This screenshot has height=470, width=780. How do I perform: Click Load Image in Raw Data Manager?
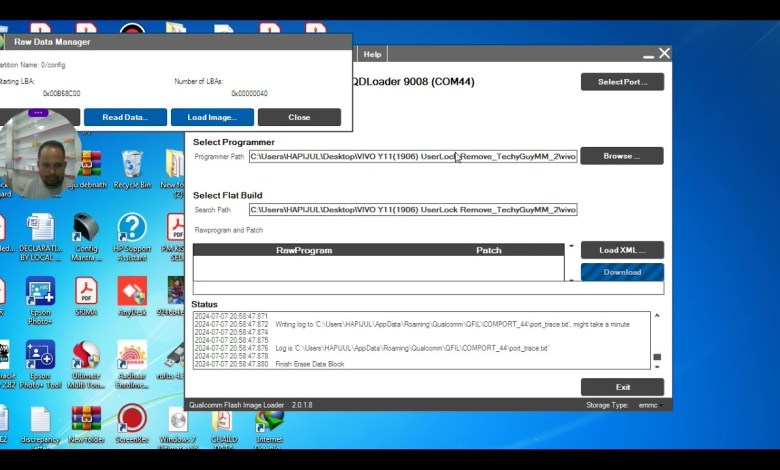click(212, 117)
